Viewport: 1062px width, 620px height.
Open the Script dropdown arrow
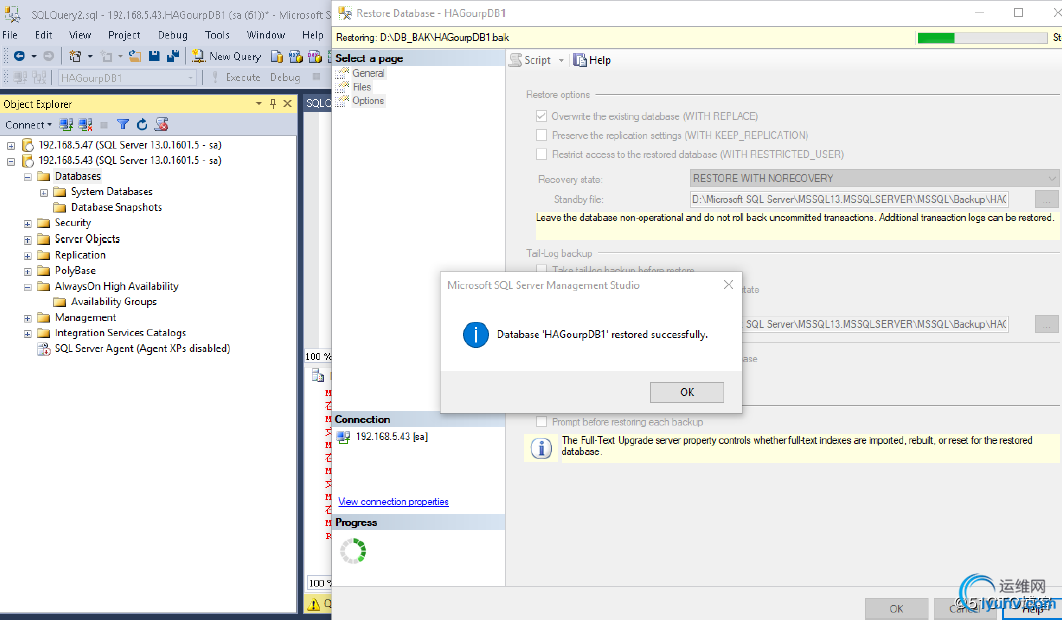click(561, 60)
